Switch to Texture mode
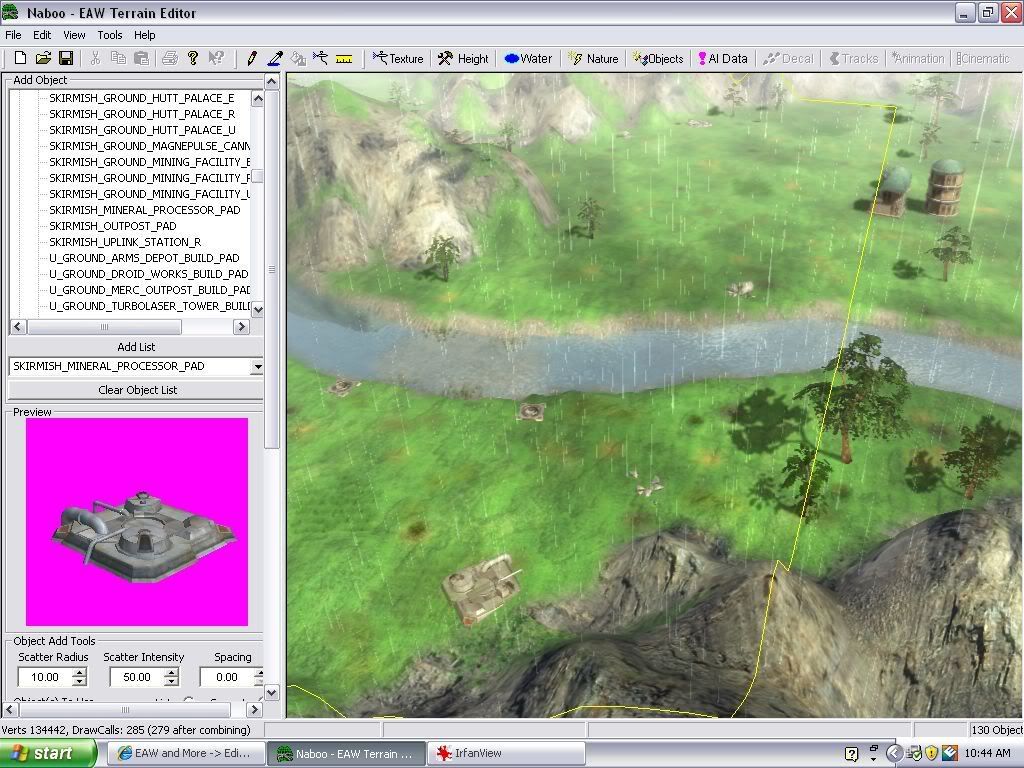The width and height of the screenshot is (1024, 768). point(398,58)
